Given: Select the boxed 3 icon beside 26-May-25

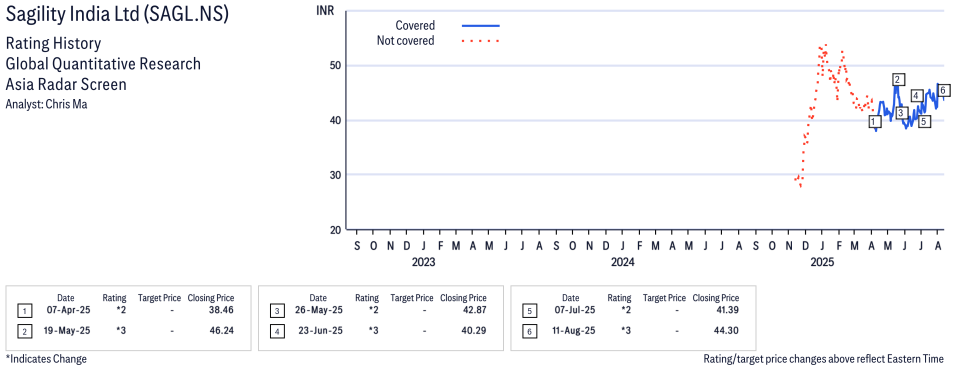Looking at the screenshot, I should tap(277, 311).
